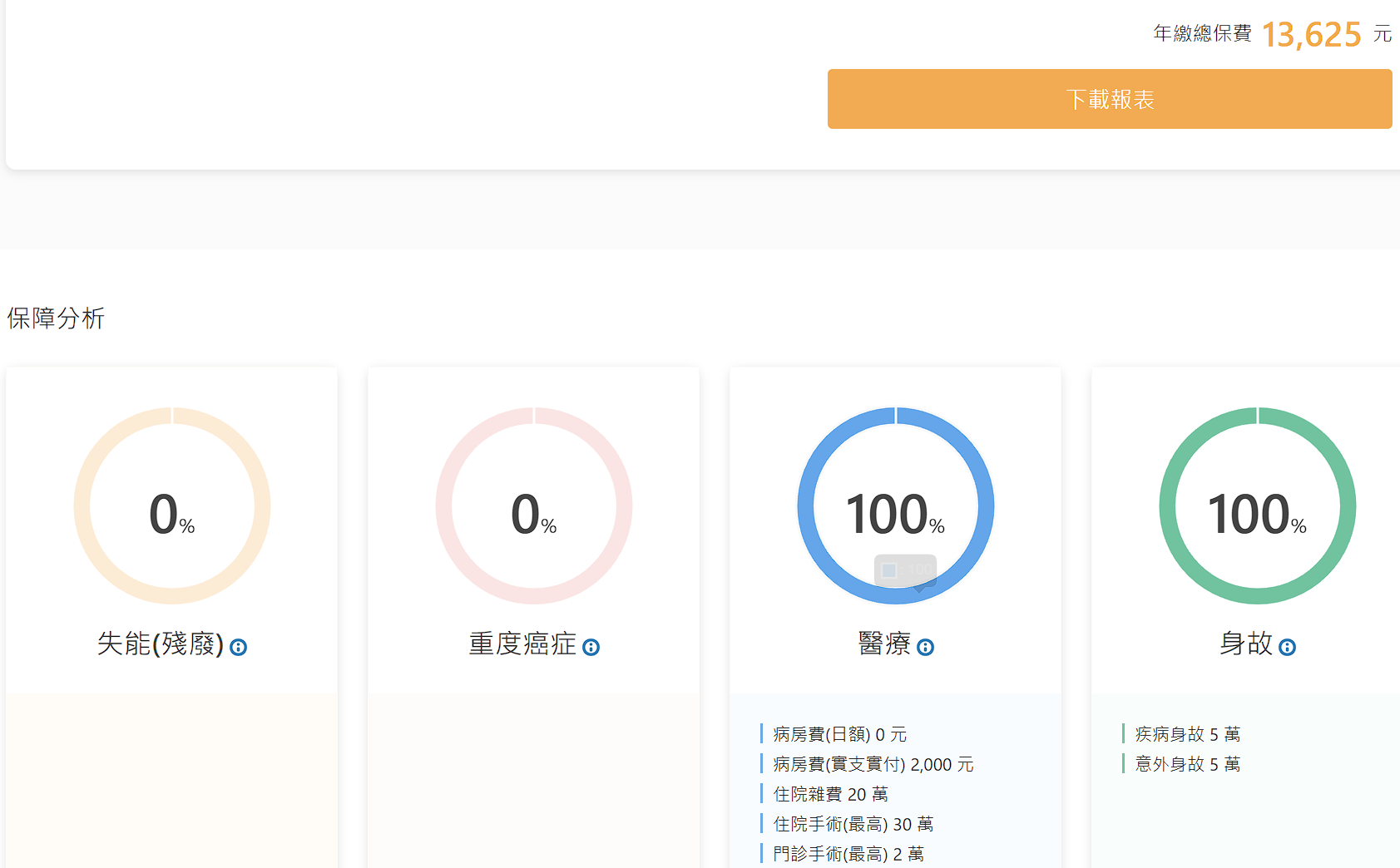Viewport: 1400px width, 868px height.
Task: Click the 病房費(日額) 0 元 item
Action: pos(839,734)
